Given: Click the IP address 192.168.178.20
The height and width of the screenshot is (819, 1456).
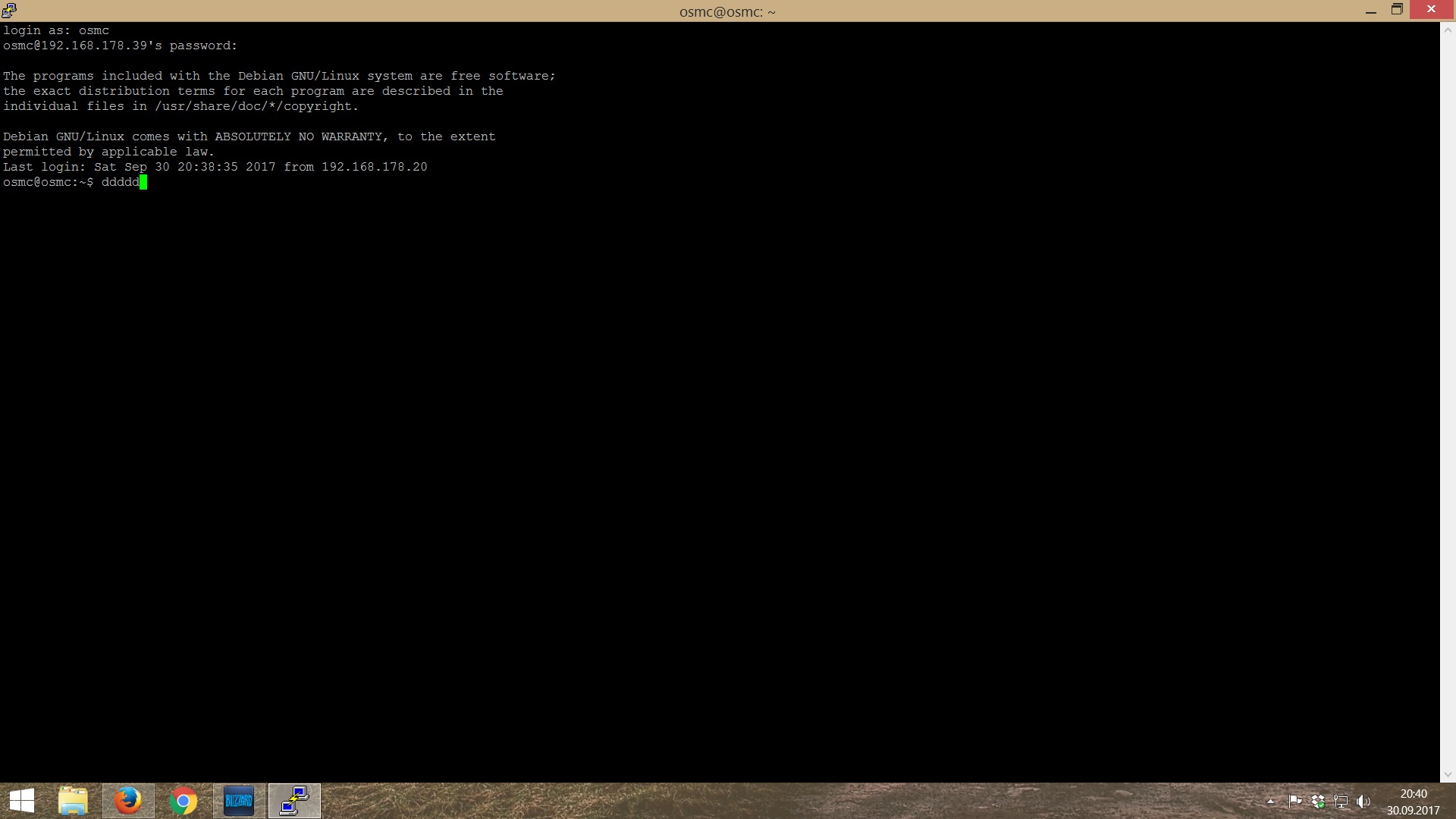Looking at the screenshot, I should pyautogui.click(x=375, y=167).
